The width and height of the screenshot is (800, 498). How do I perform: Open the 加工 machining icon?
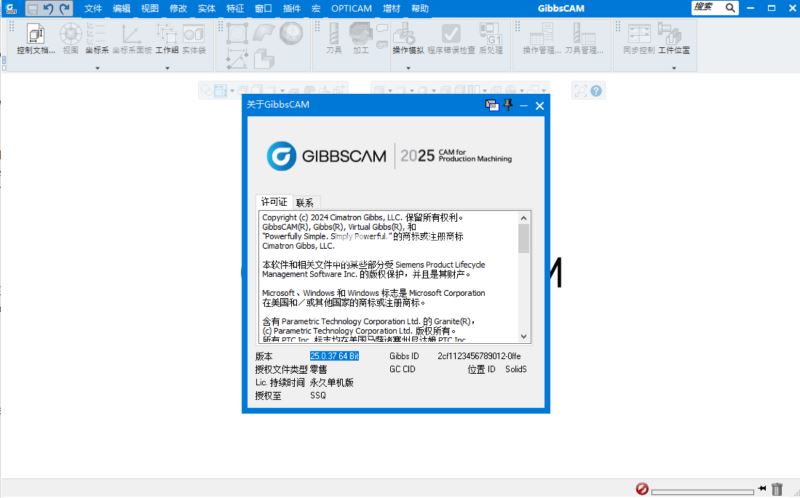(x=361, y=38)
